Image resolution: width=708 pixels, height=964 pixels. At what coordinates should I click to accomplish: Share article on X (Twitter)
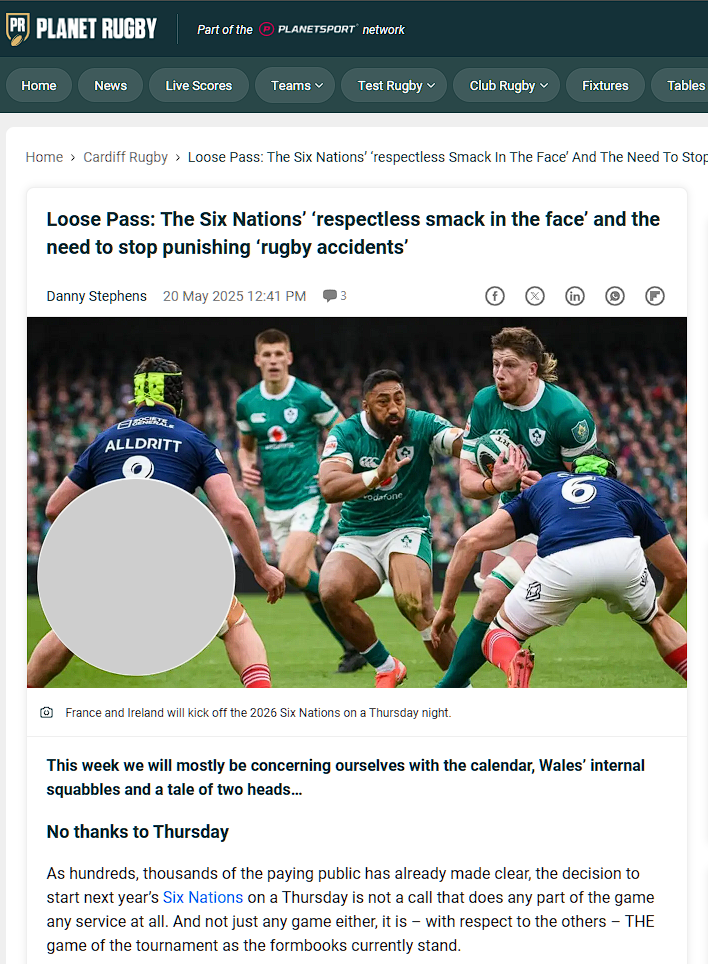tap(535, 296)
